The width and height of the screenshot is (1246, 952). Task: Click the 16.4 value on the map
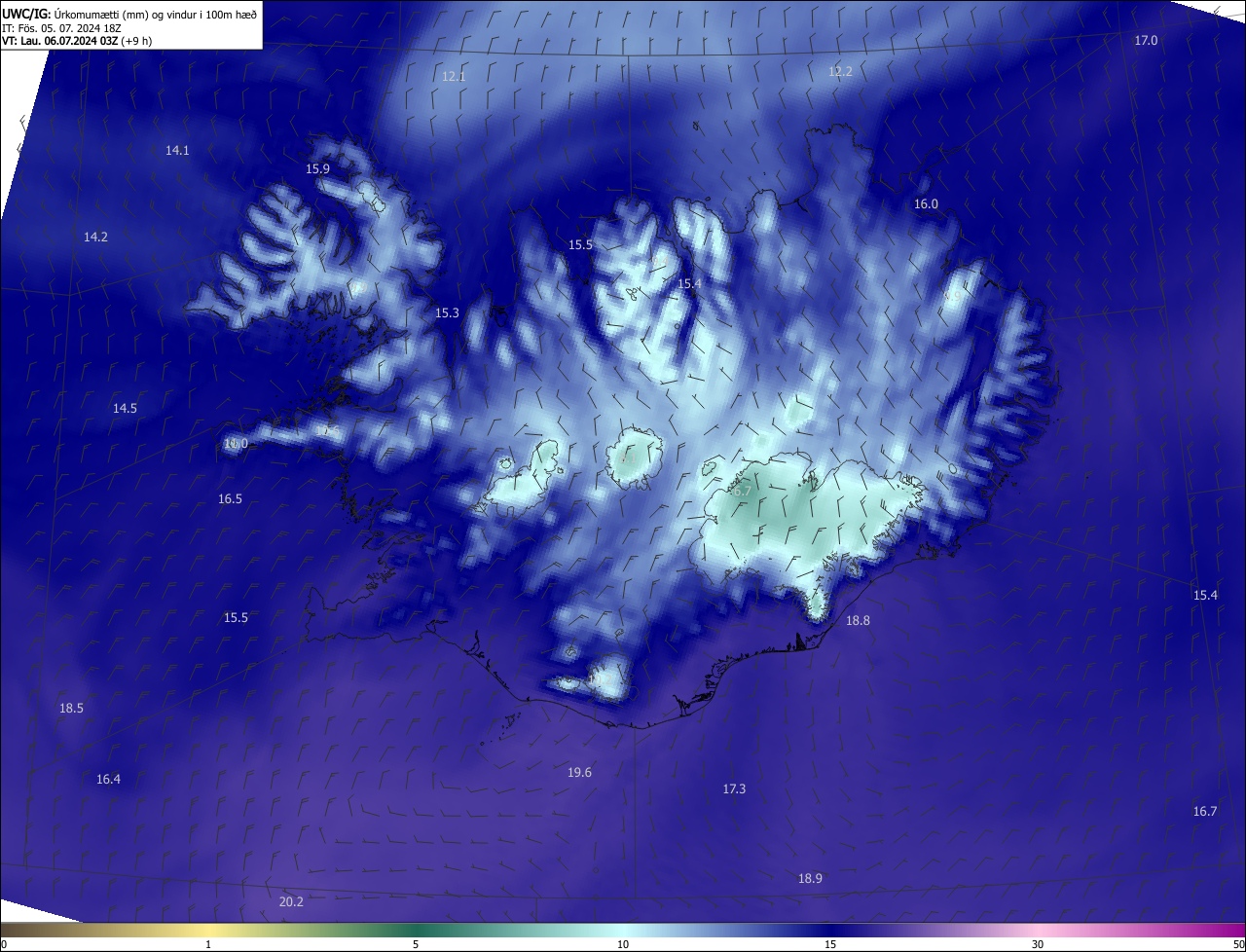click(108, 779)
